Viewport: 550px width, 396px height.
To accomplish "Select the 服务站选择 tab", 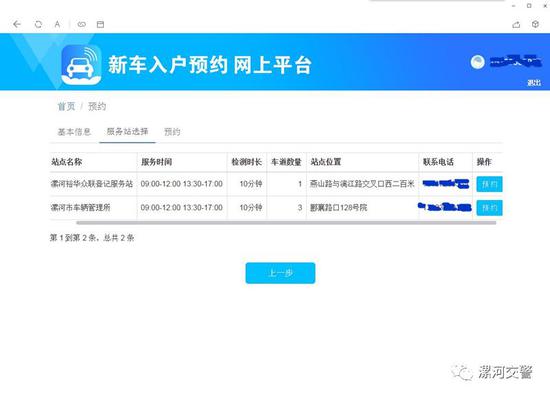I will (127, 132).
